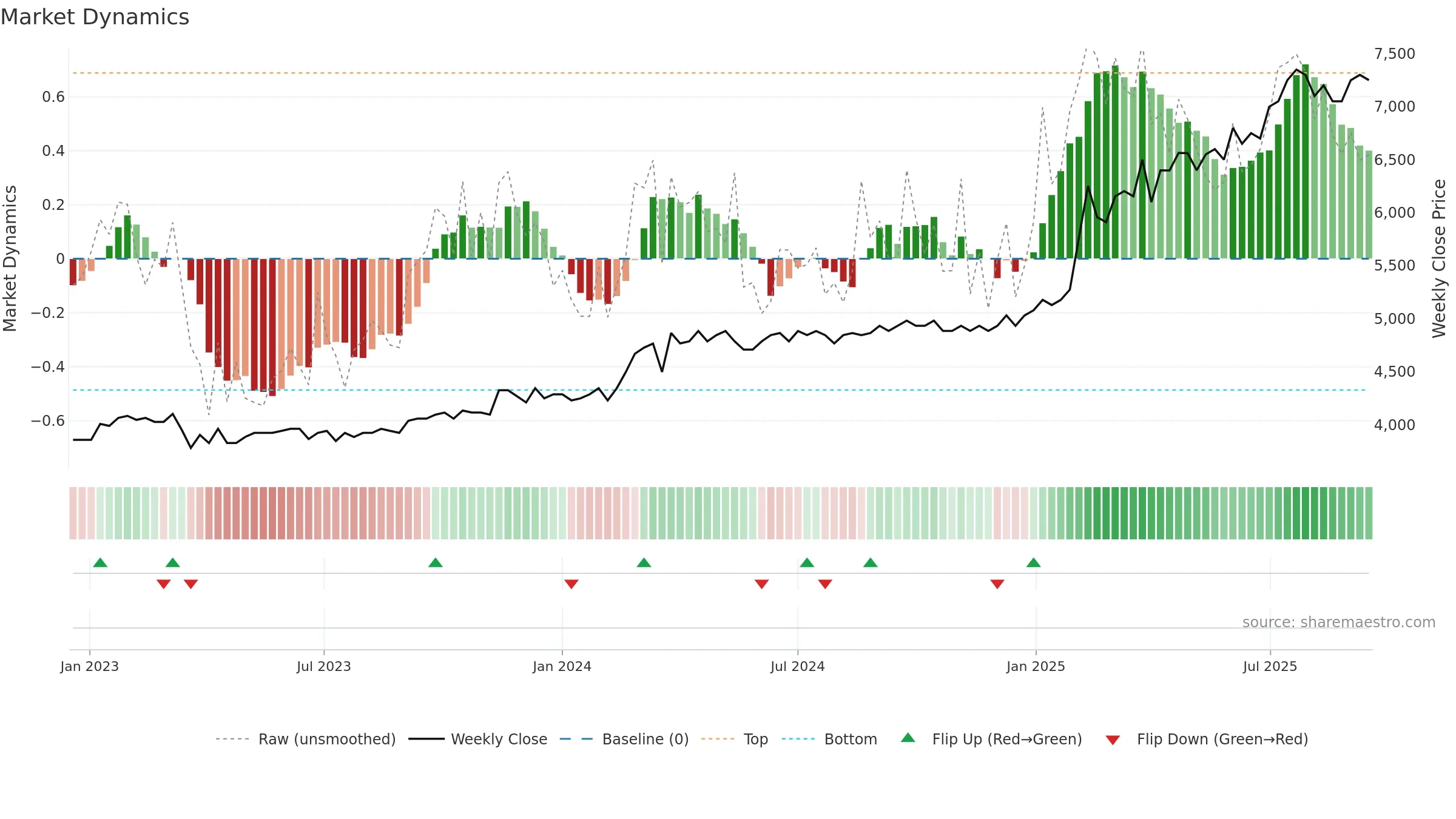This screenshot has height=819, width=1456.
Task: Click the Market Dynamics y-axis title
Action: click(x=10, y=258)
